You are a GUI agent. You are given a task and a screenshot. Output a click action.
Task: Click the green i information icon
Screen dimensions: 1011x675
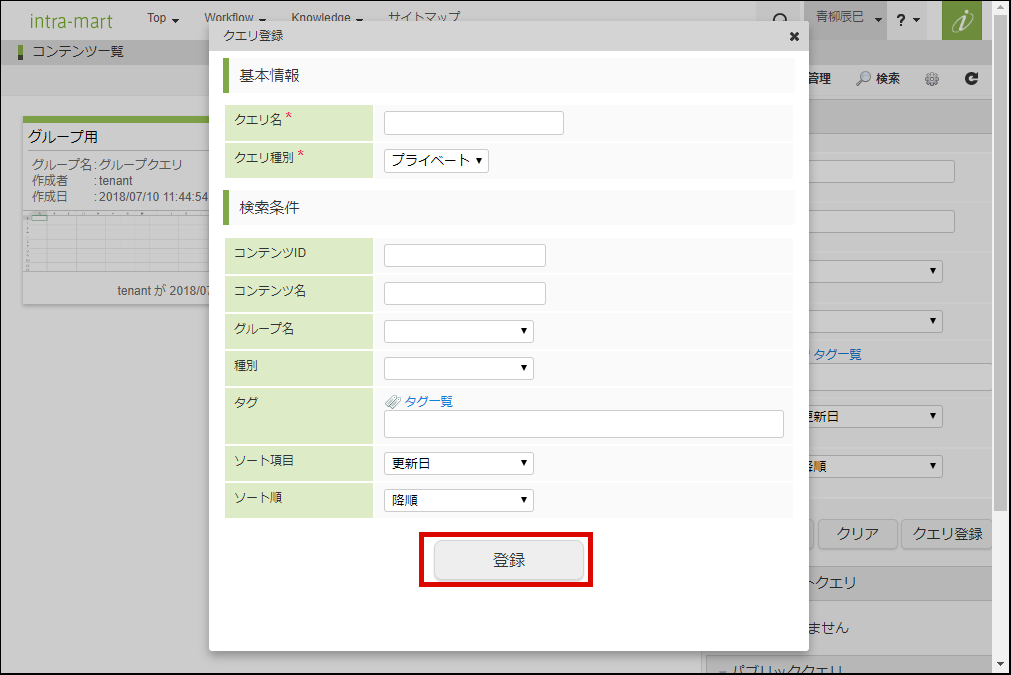click(x=962, y=20)
